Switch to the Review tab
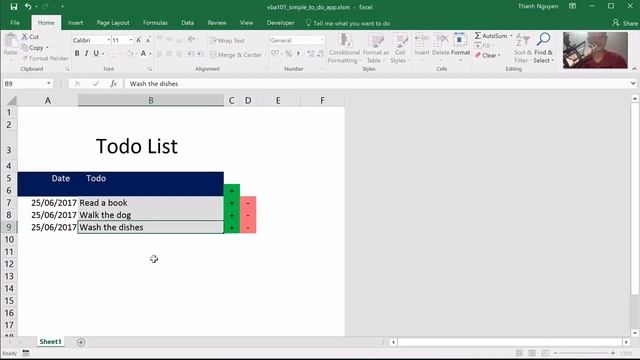The width and height of the screenshot is (640, 360). click(217, 23)
